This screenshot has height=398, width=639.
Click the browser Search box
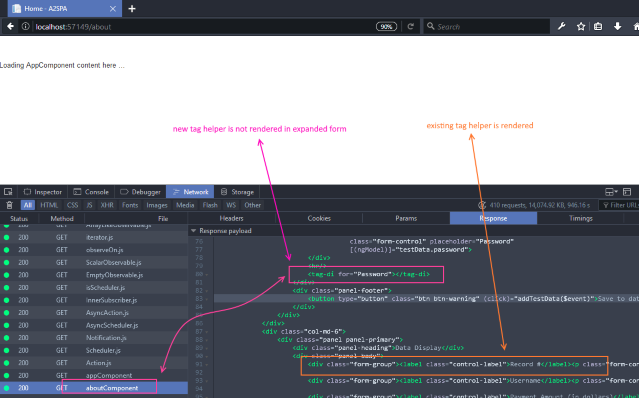click(x=487, y=26)
